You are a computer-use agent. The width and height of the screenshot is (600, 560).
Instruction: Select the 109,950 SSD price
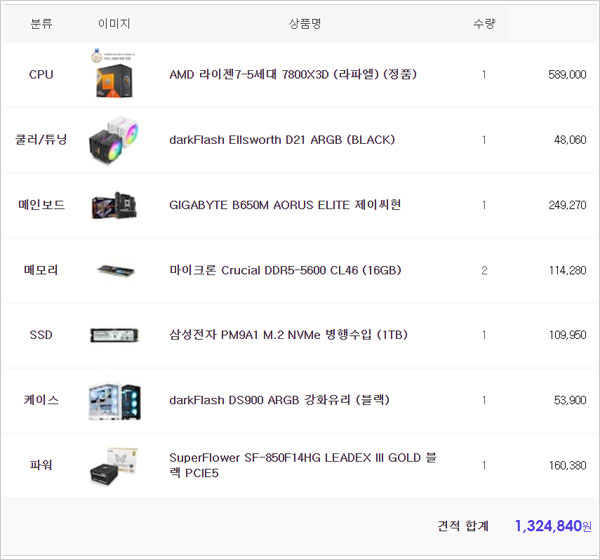[x=567, y=335]
